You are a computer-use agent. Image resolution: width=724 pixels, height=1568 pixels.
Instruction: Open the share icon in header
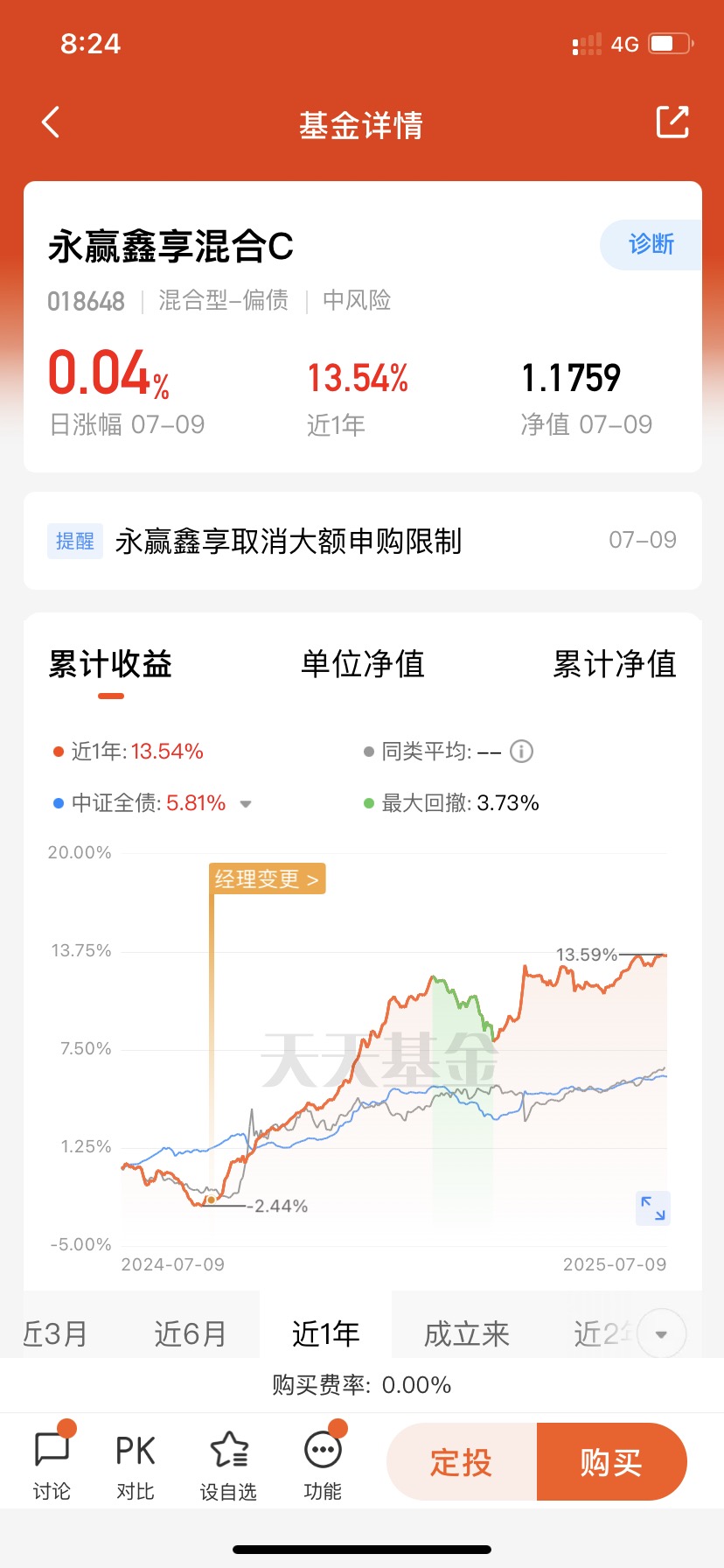(x=672, y=122)
